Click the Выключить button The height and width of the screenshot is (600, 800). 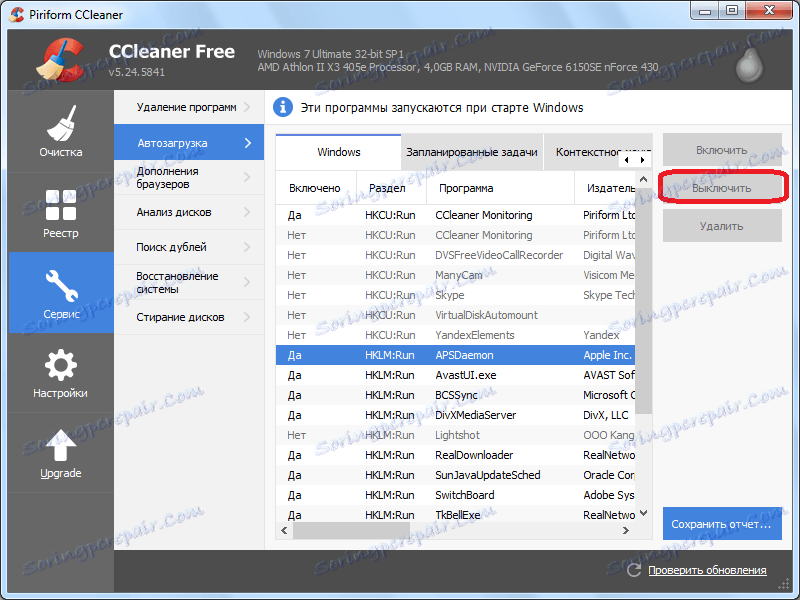[722, 188]
